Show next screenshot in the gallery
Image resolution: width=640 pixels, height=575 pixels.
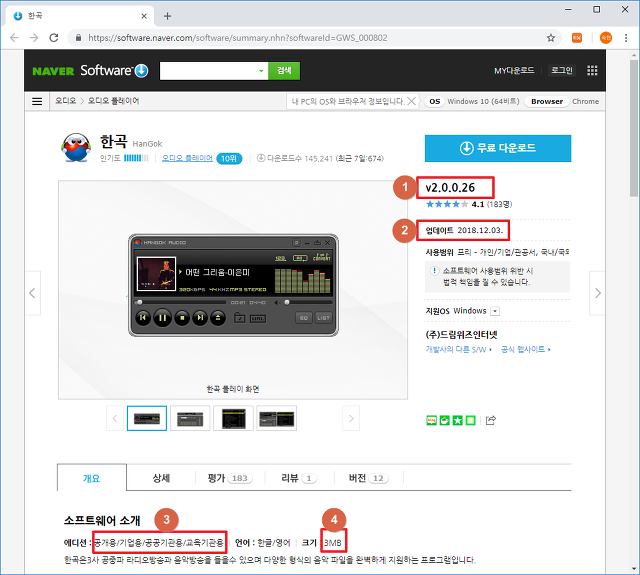[351, 418]
